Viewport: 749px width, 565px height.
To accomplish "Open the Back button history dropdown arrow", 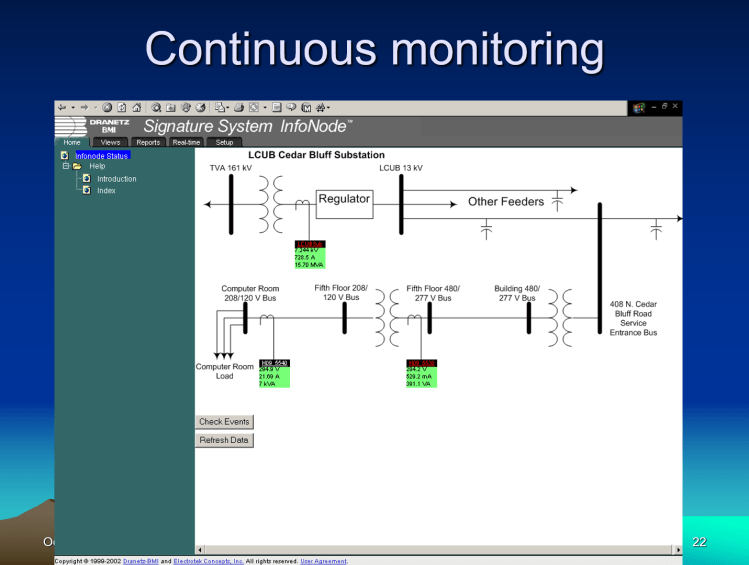I will tap(72, 107).
